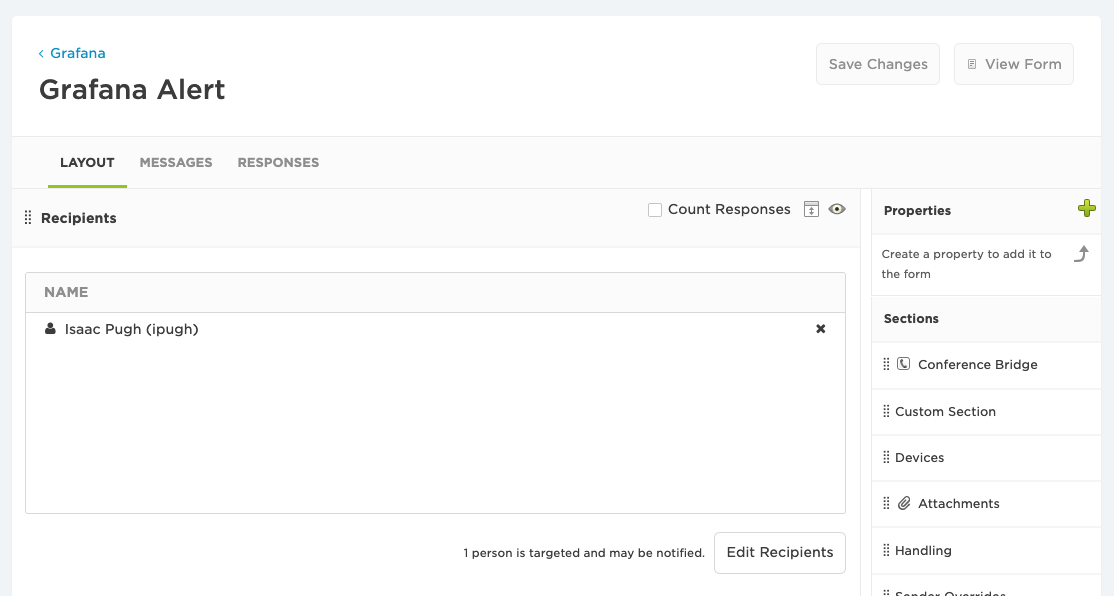Image resolution: width=1114 pixels, height=596 pixels.
Task: Select the Handling section item
Action: pyautogui.click(x=986, y=551)
